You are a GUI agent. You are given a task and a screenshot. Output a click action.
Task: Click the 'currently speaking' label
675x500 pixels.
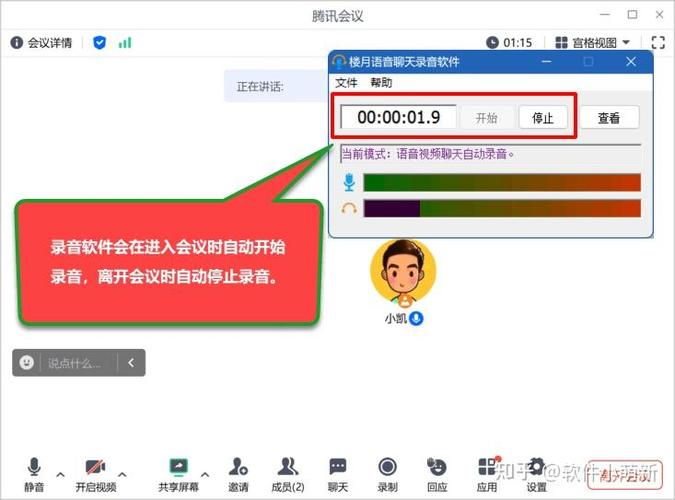pos(260,87)
